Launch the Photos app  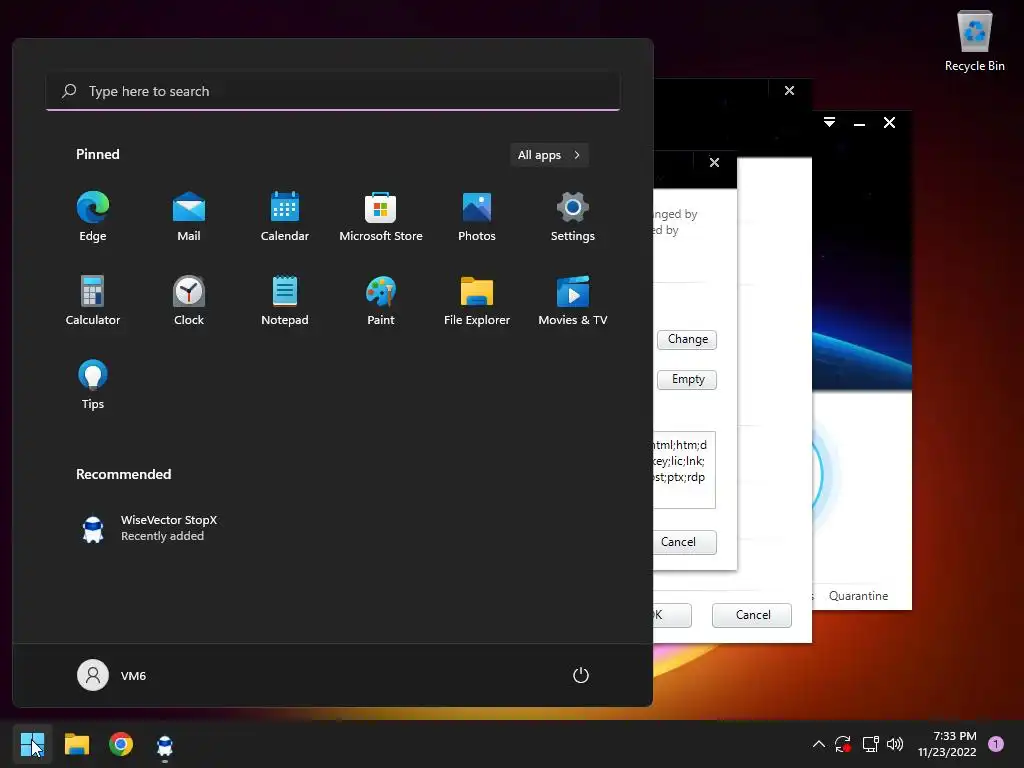[x=477, y=216]
